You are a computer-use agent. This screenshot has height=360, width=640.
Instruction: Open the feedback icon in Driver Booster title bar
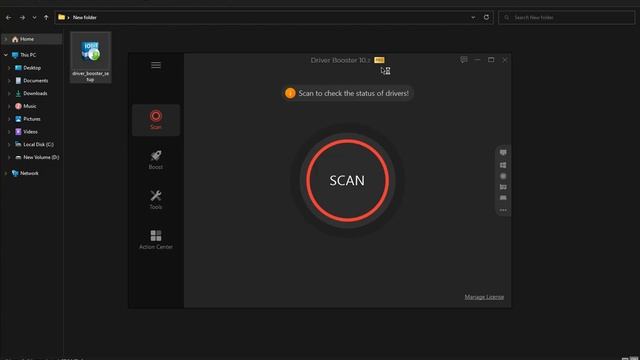tap(464, 60)
